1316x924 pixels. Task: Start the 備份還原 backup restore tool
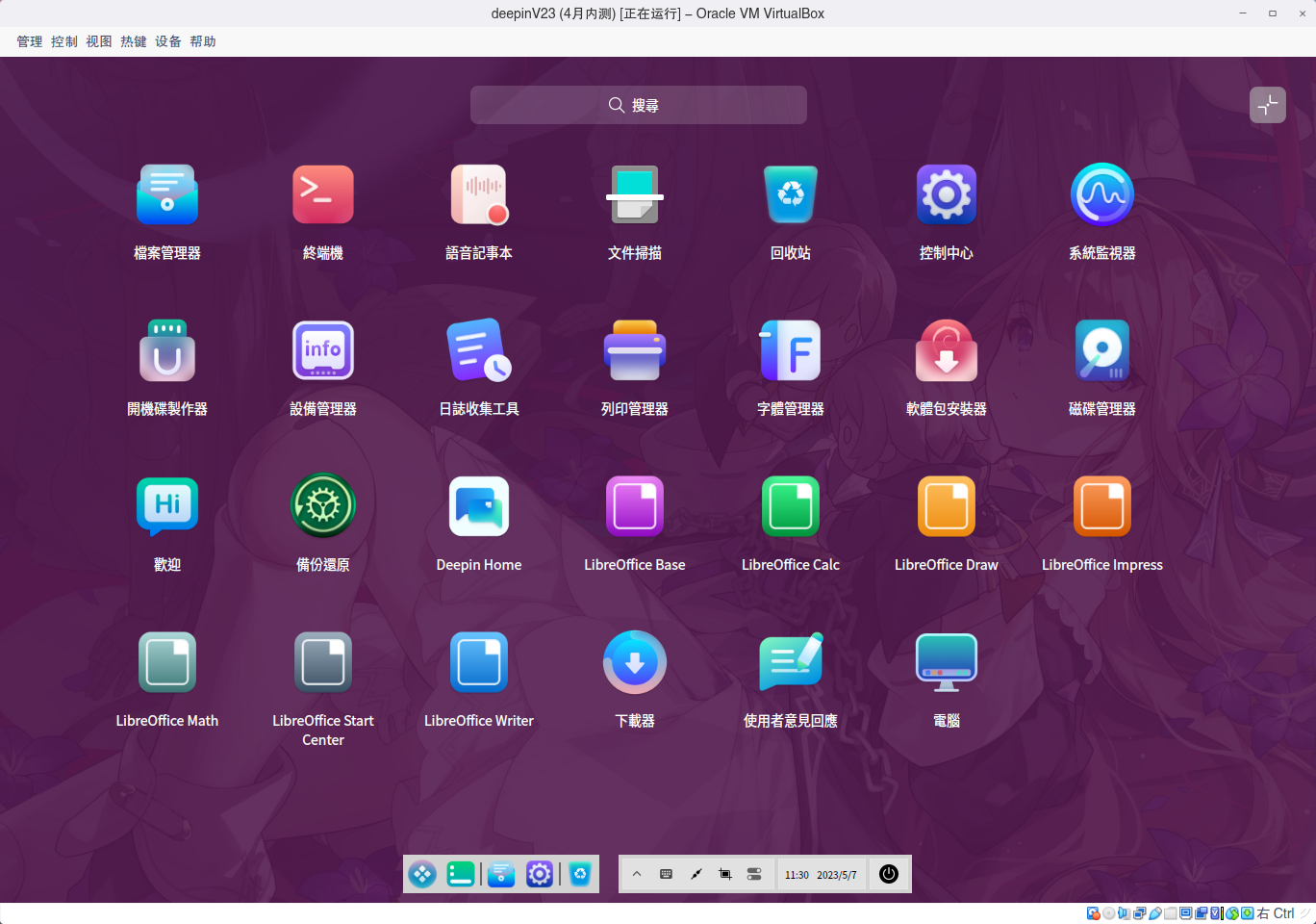click(x=323, y=506)
